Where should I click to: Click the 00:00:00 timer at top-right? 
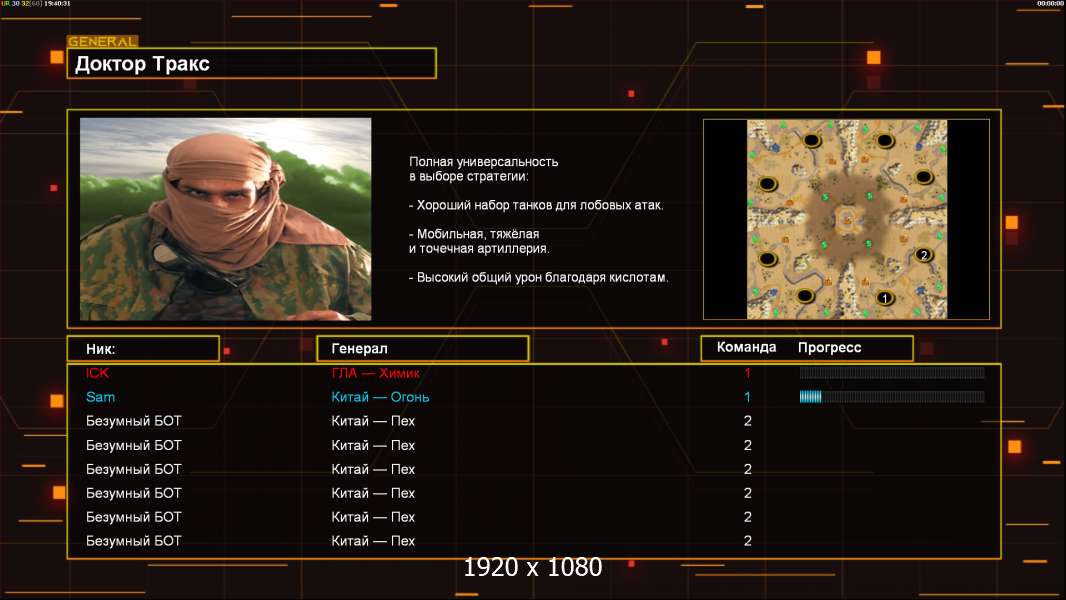click(1050, 3)
